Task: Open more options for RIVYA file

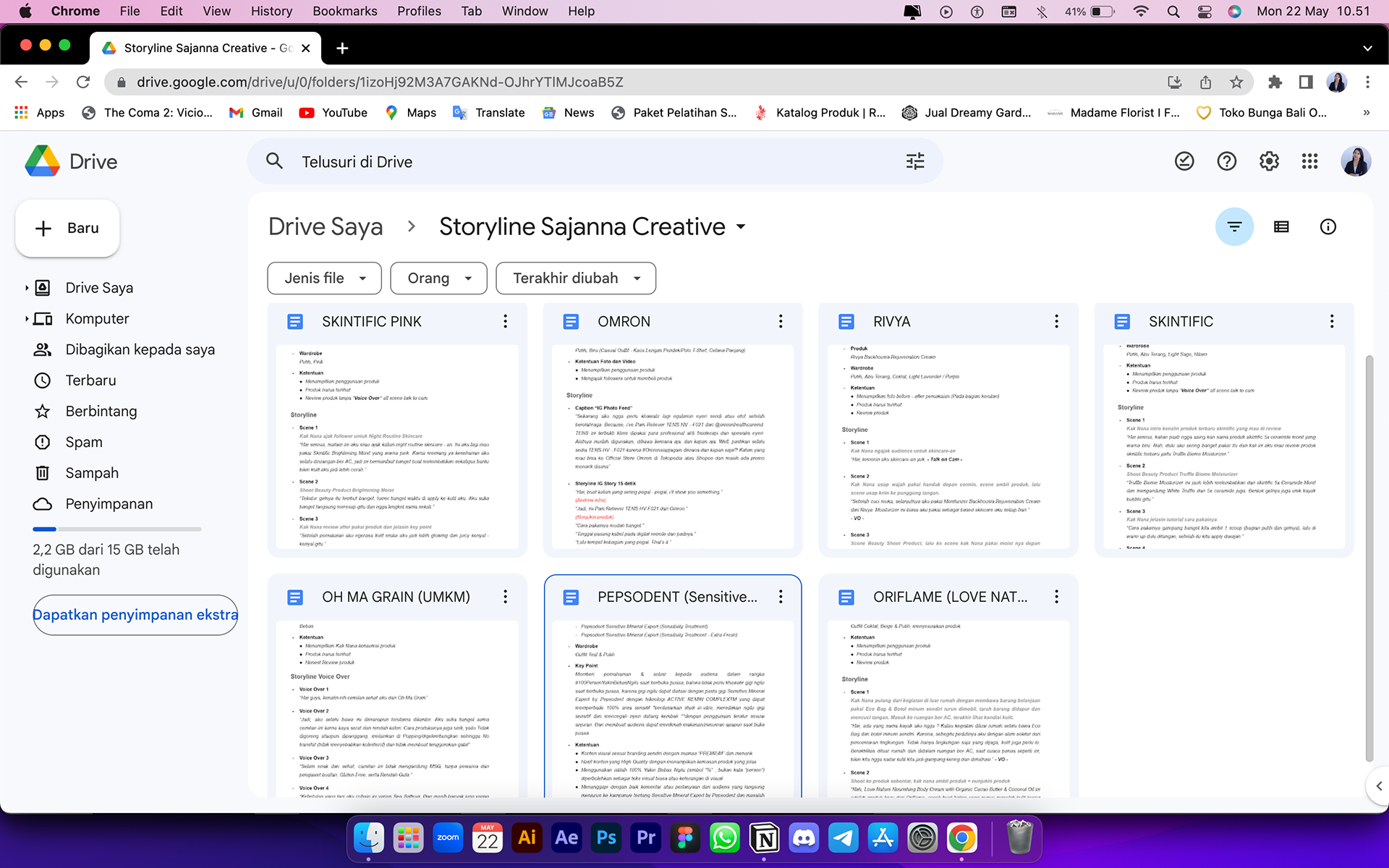Action: coord(1056,321)
